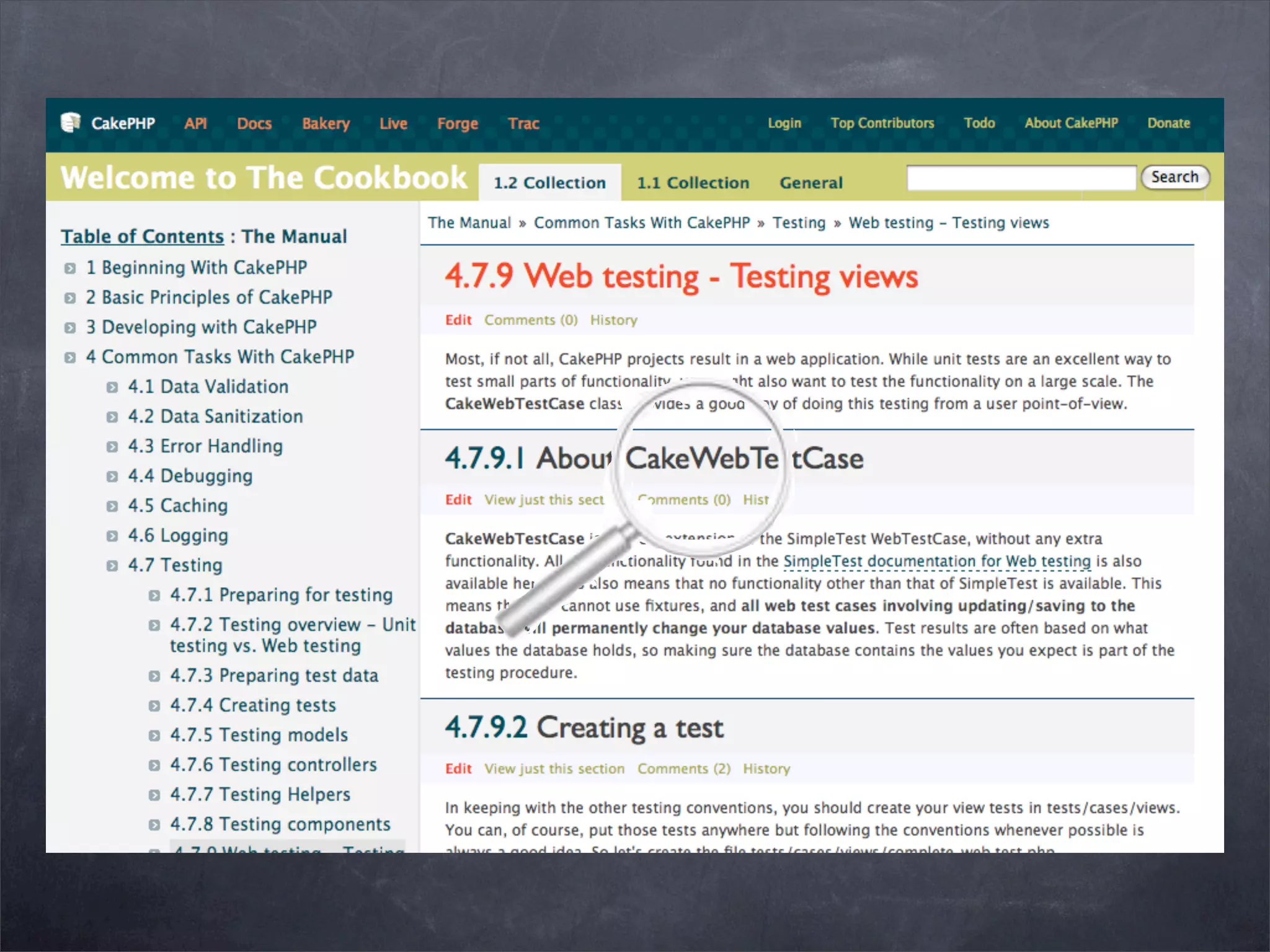
Task: Expand the '1 Beginning With CakePHP' arrow icon
Action: pyautogui.click(x=70, y=268)
